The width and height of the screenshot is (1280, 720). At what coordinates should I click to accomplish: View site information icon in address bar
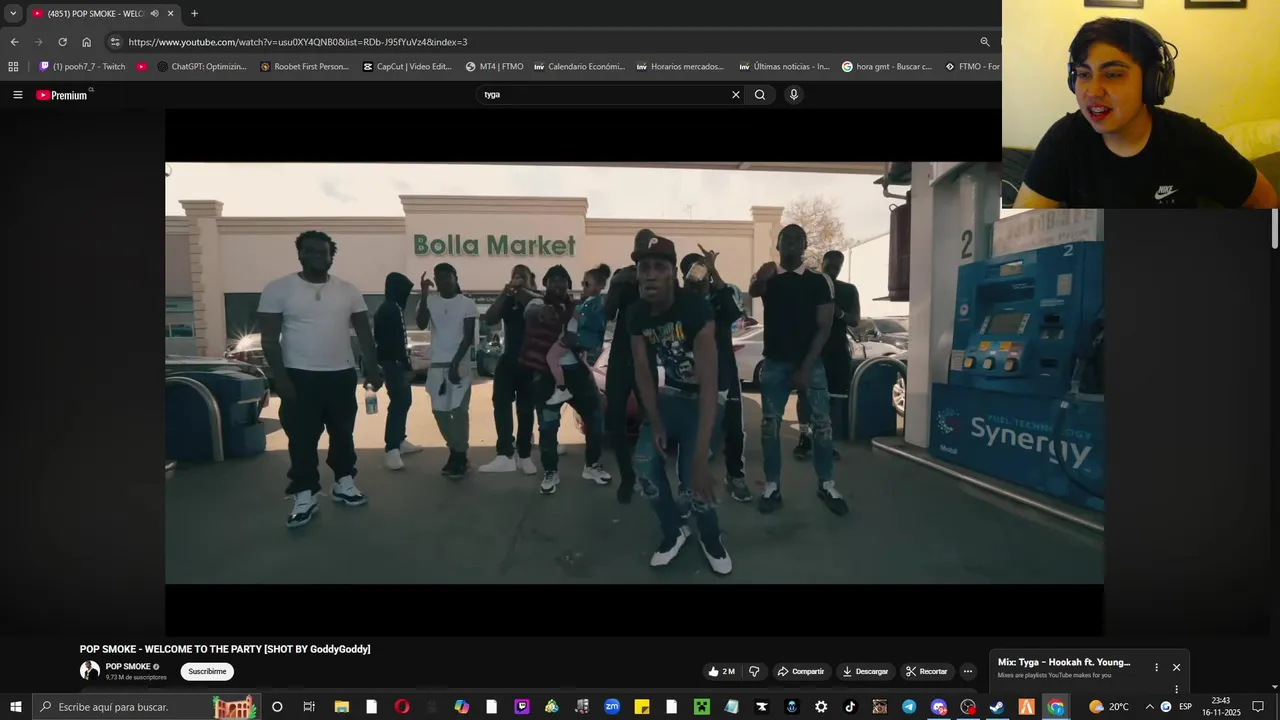click(115, 42)
